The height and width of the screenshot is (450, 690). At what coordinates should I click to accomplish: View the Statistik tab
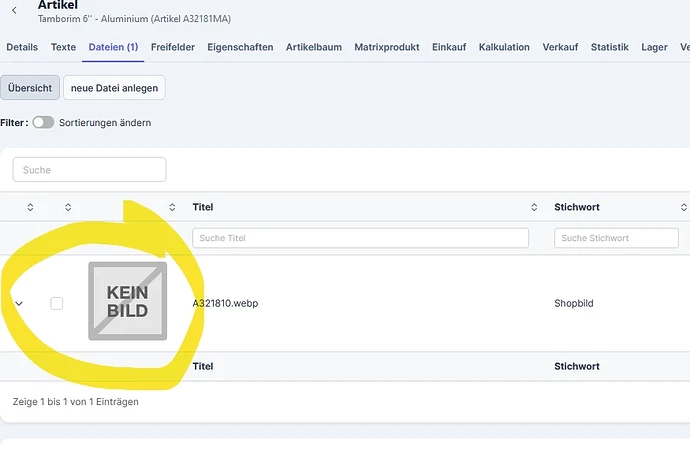(609, 47)
